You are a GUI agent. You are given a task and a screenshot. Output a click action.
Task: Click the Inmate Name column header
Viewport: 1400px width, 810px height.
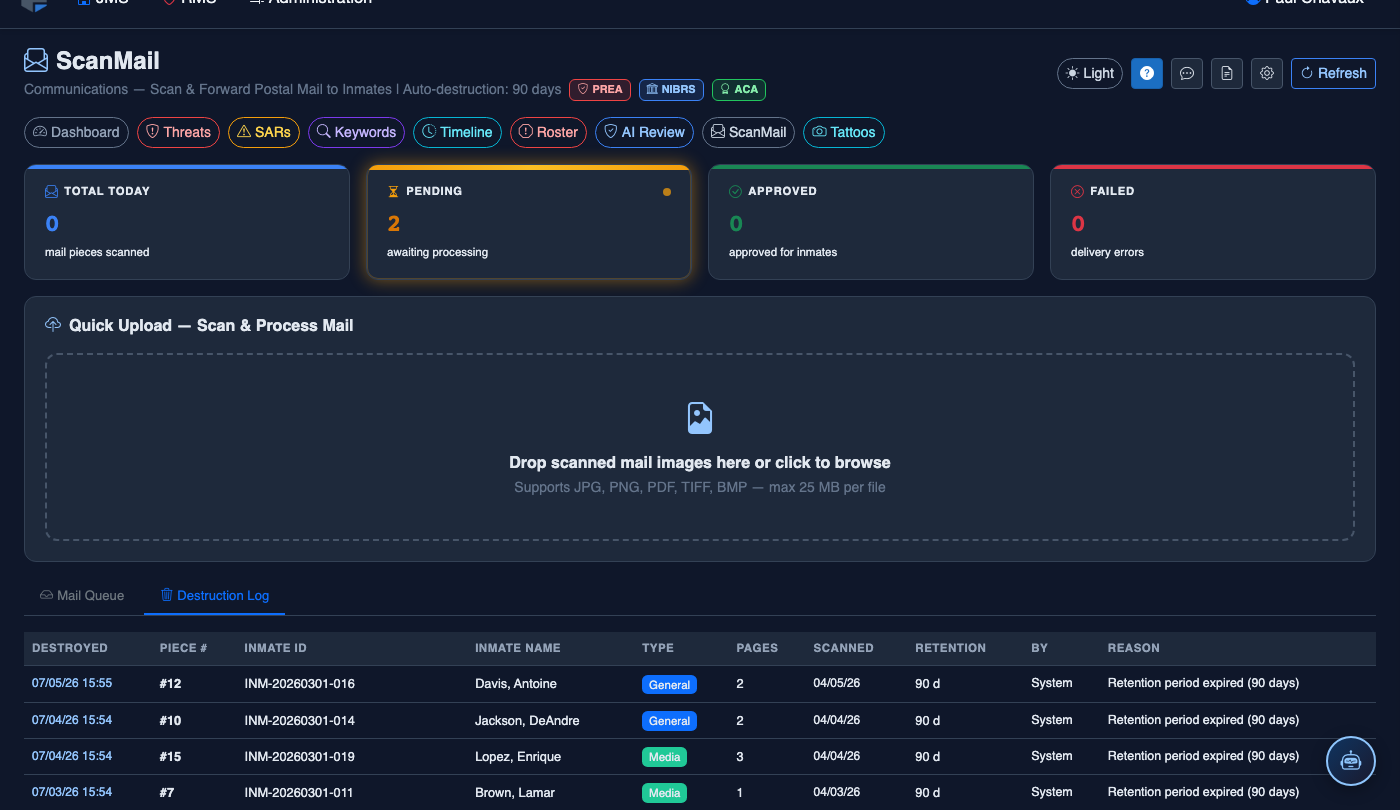pos(517,648)
